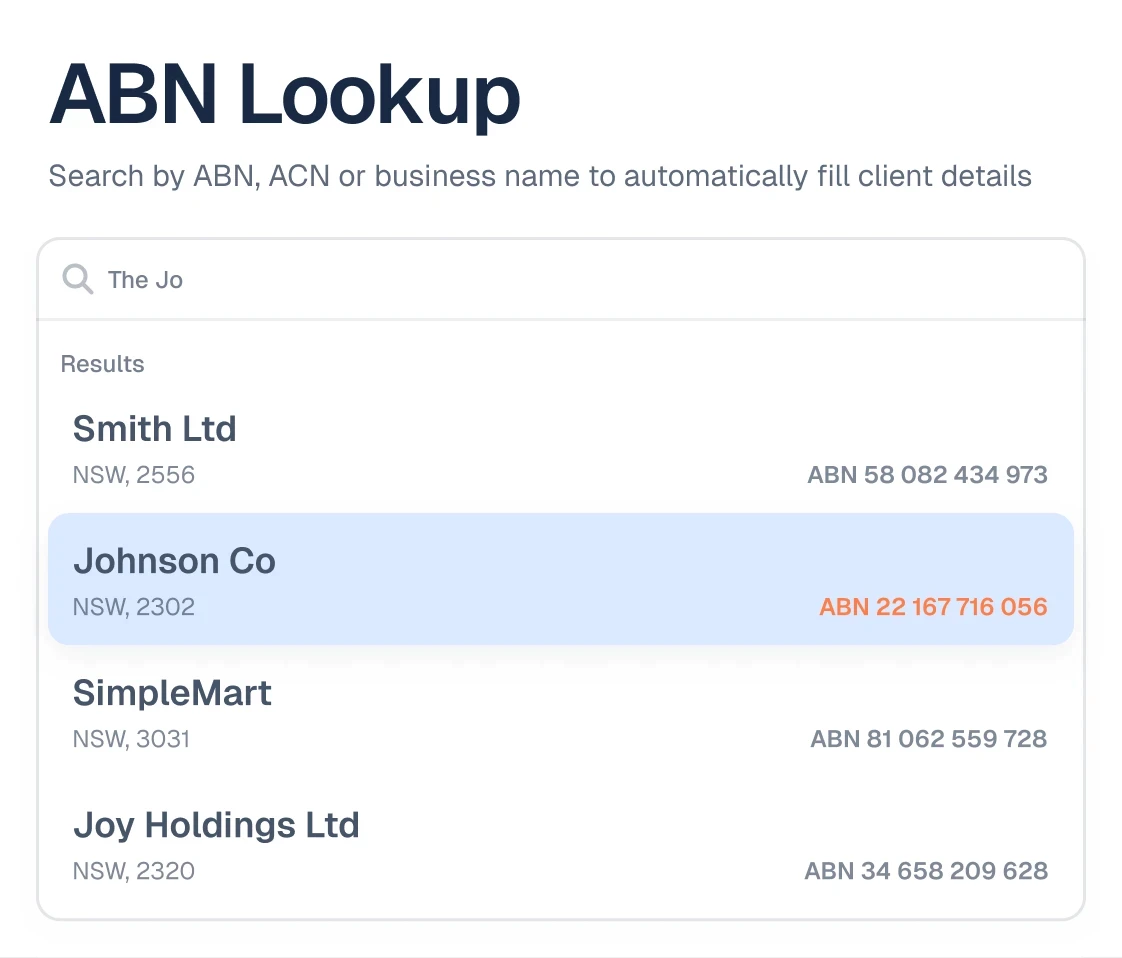Click the Joy Holdings Ltd business name

(216, 826)
